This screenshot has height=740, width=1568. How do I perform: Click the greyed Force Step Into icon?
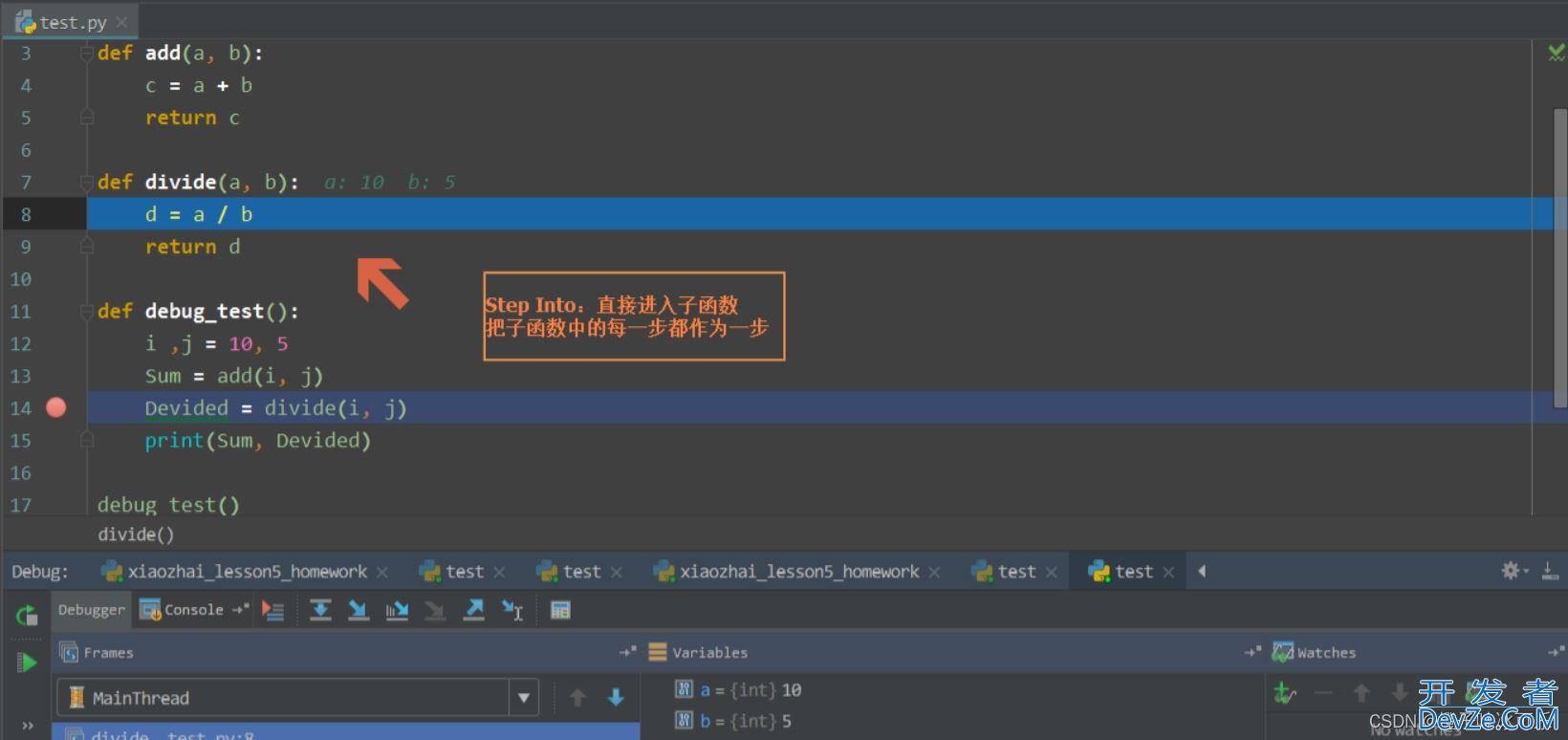pyautogui.click(x=435, y=610)
